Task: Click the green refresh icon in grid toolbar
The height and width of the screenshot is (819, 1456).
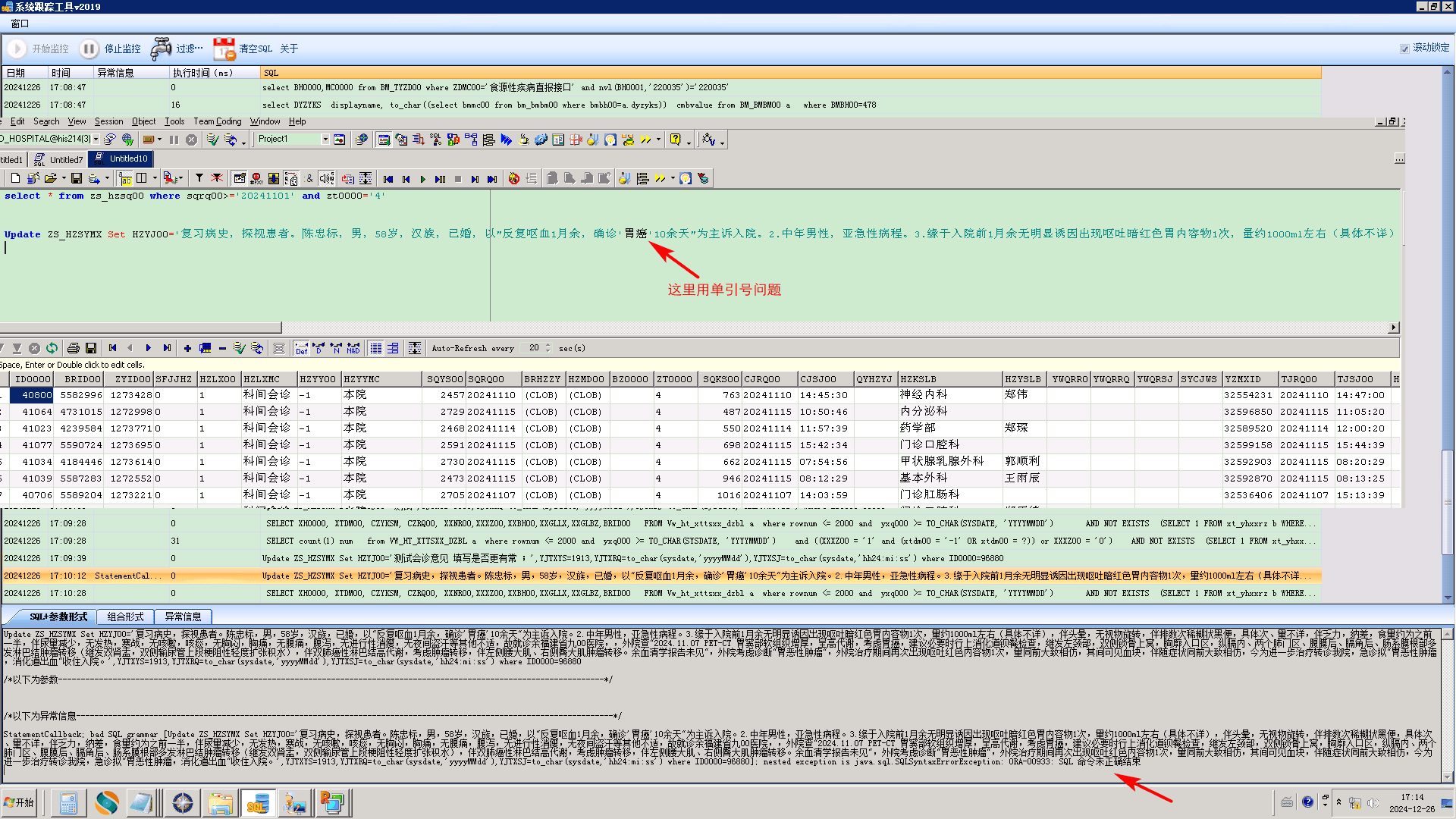Action: click(x=52, y=348)
